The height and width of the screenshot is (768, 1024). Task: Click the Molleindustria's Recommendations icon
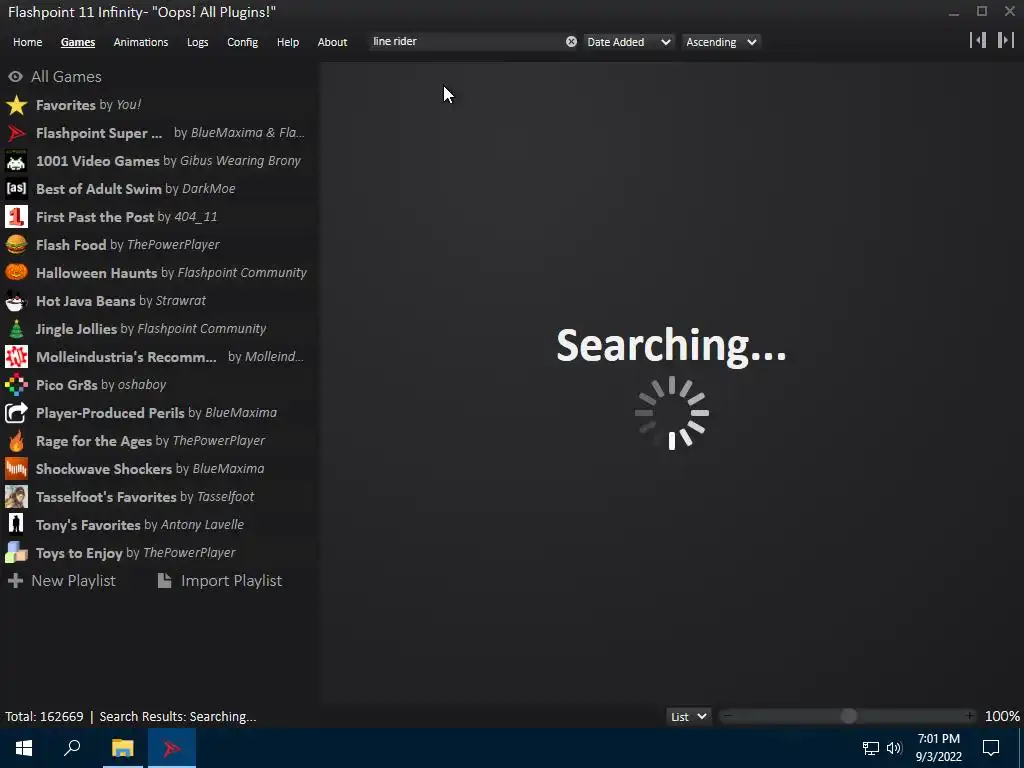(16, 357)
